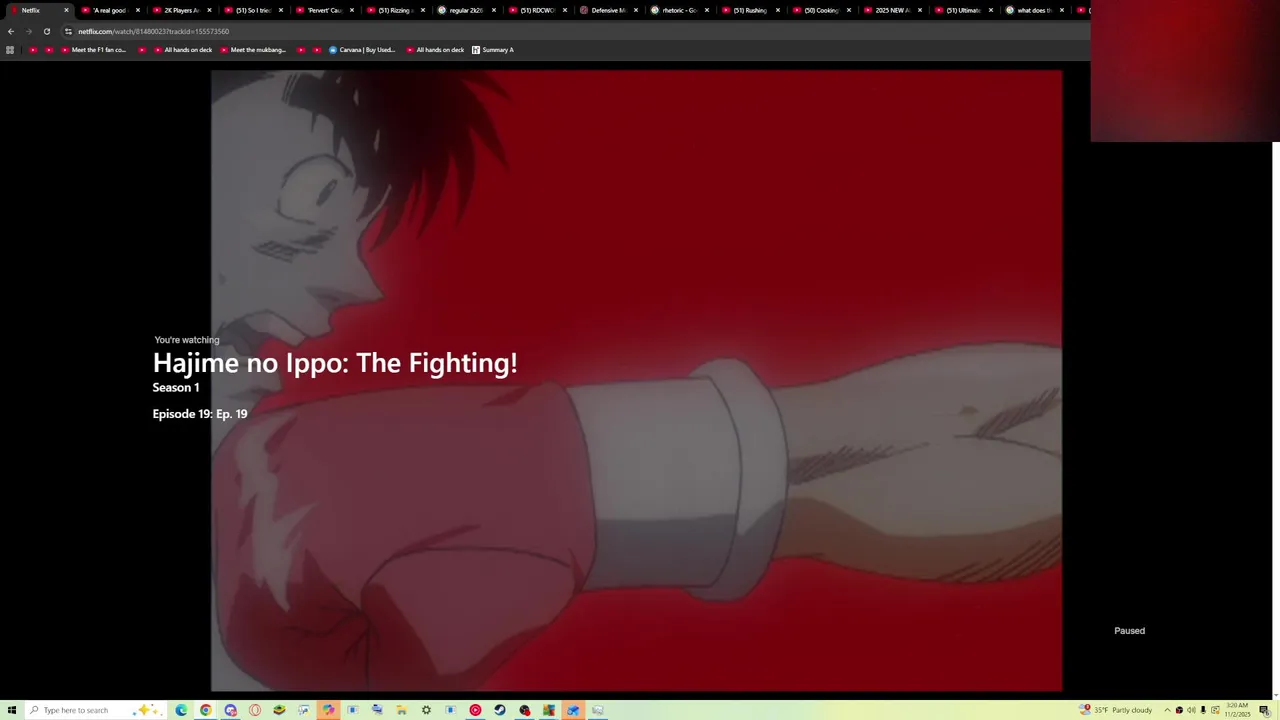Click the 'Paused' status label
This screenshot has height=720, width=1280.
1129,631
